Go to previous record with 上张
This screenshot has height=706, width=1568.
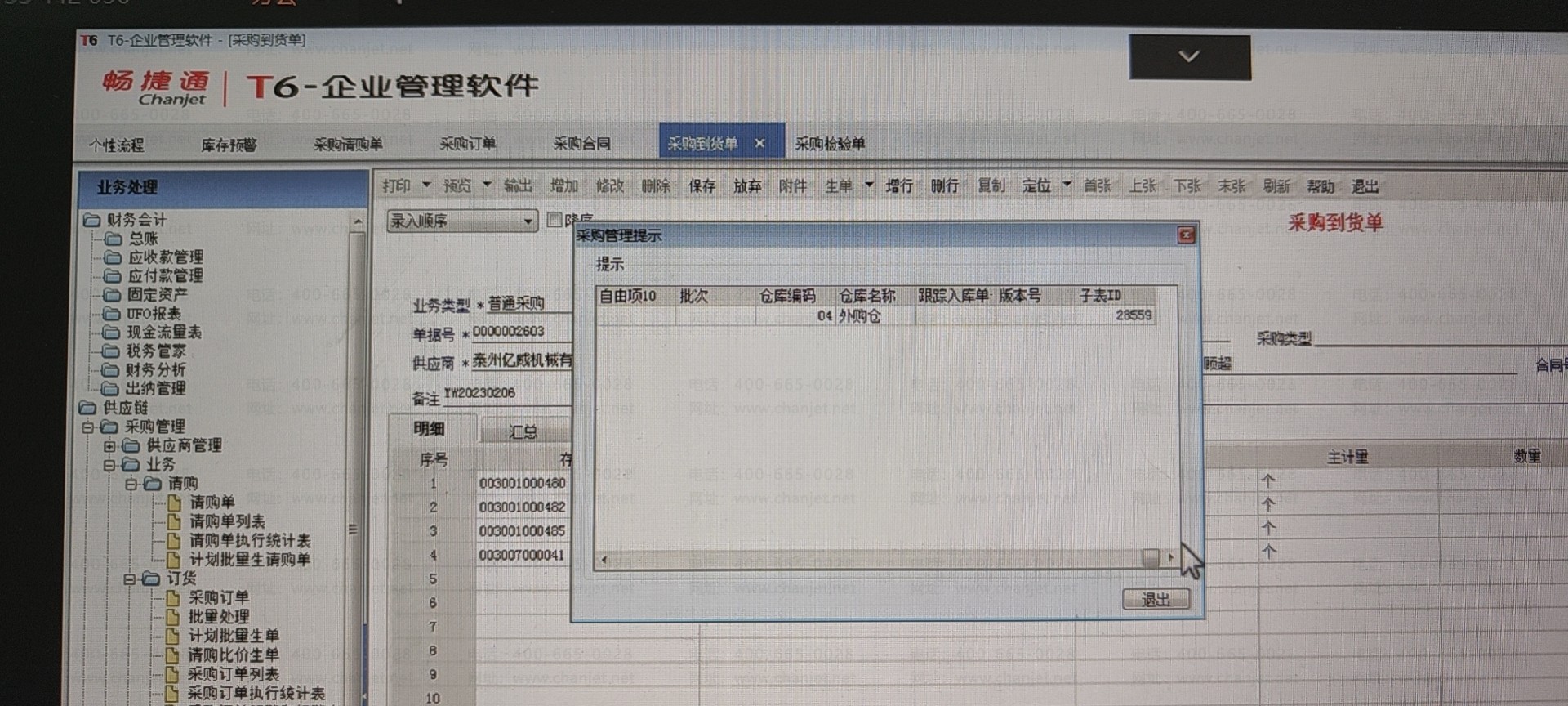[1143, 186]
